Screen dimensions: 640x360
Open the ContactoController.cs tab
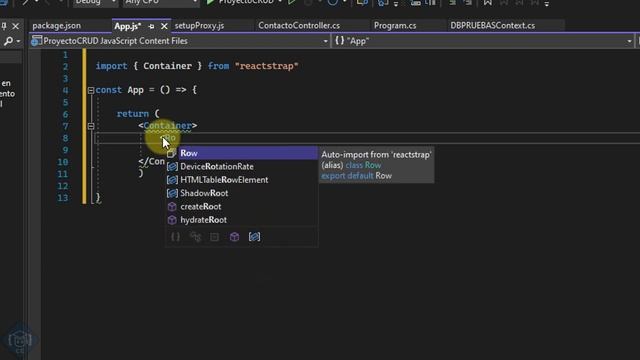[299, 26]
